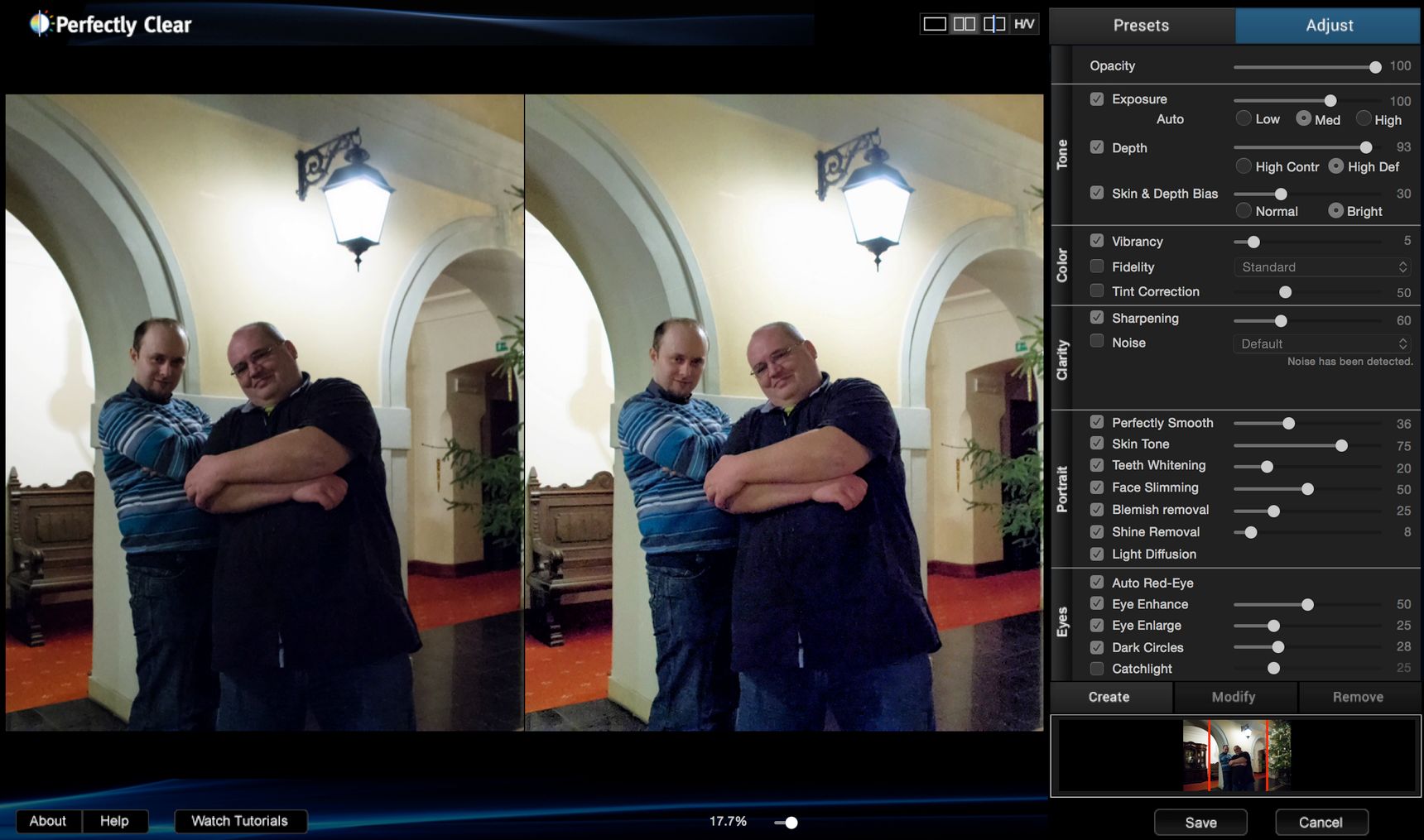Enable the Fidelity checkbox
1424x840 pixels.
point(1097,266)
